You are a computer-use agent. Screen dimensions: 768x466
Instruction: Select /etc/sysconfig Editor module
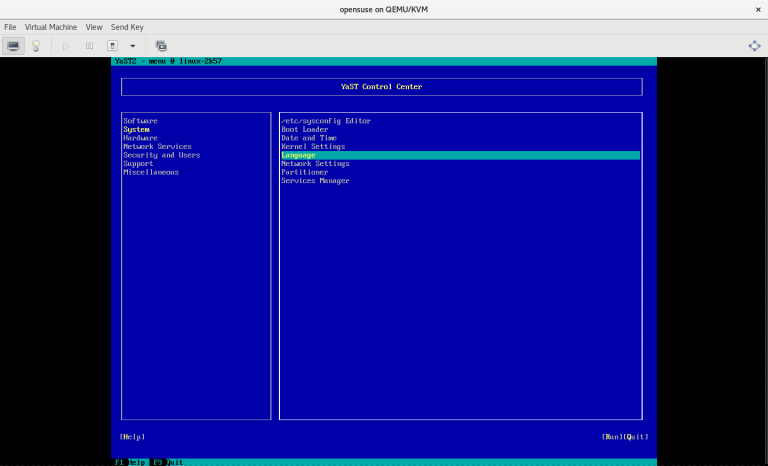326,121
